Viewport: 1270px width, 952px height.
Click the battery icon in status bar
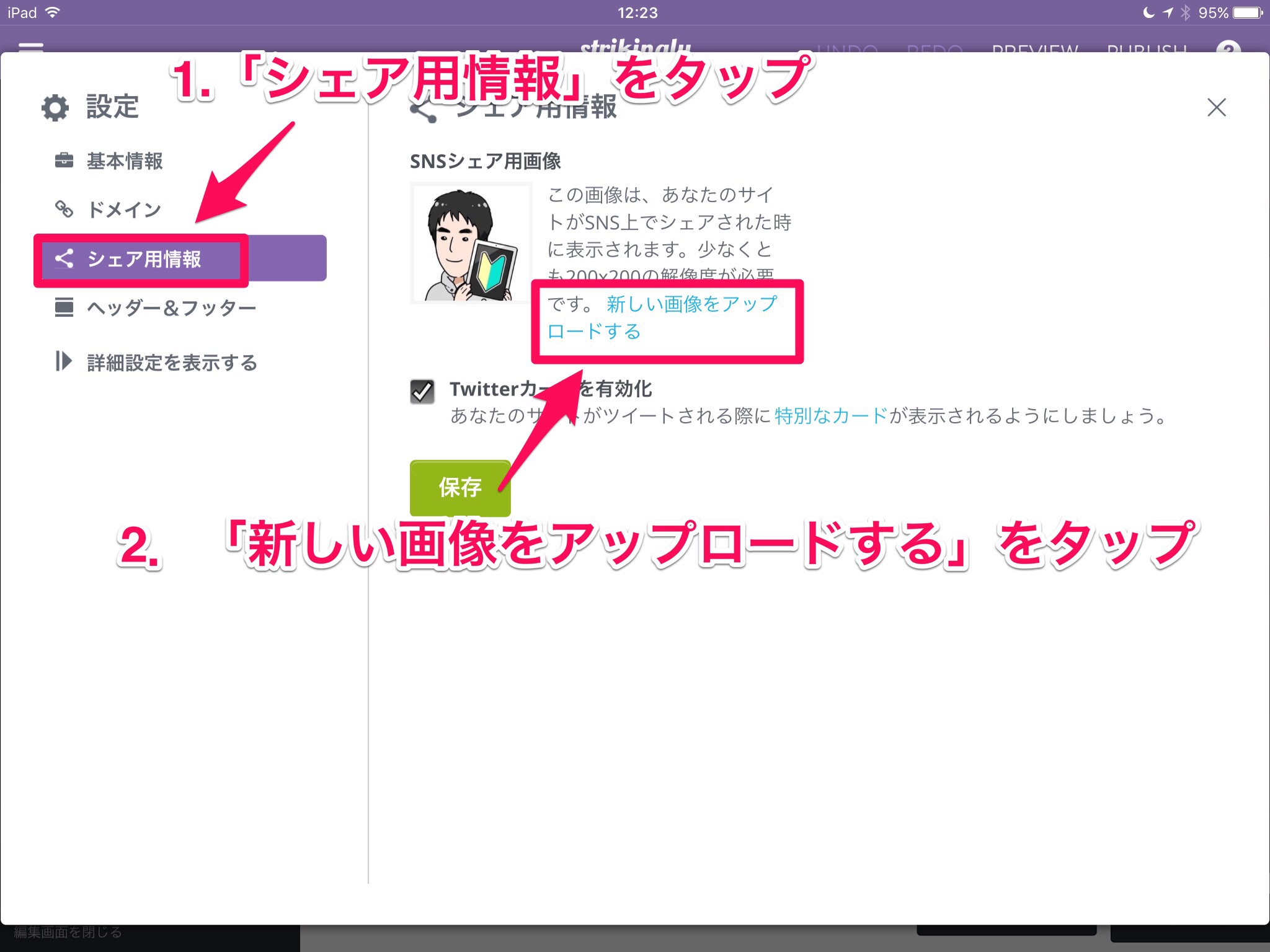click(x=1248, y=12)
